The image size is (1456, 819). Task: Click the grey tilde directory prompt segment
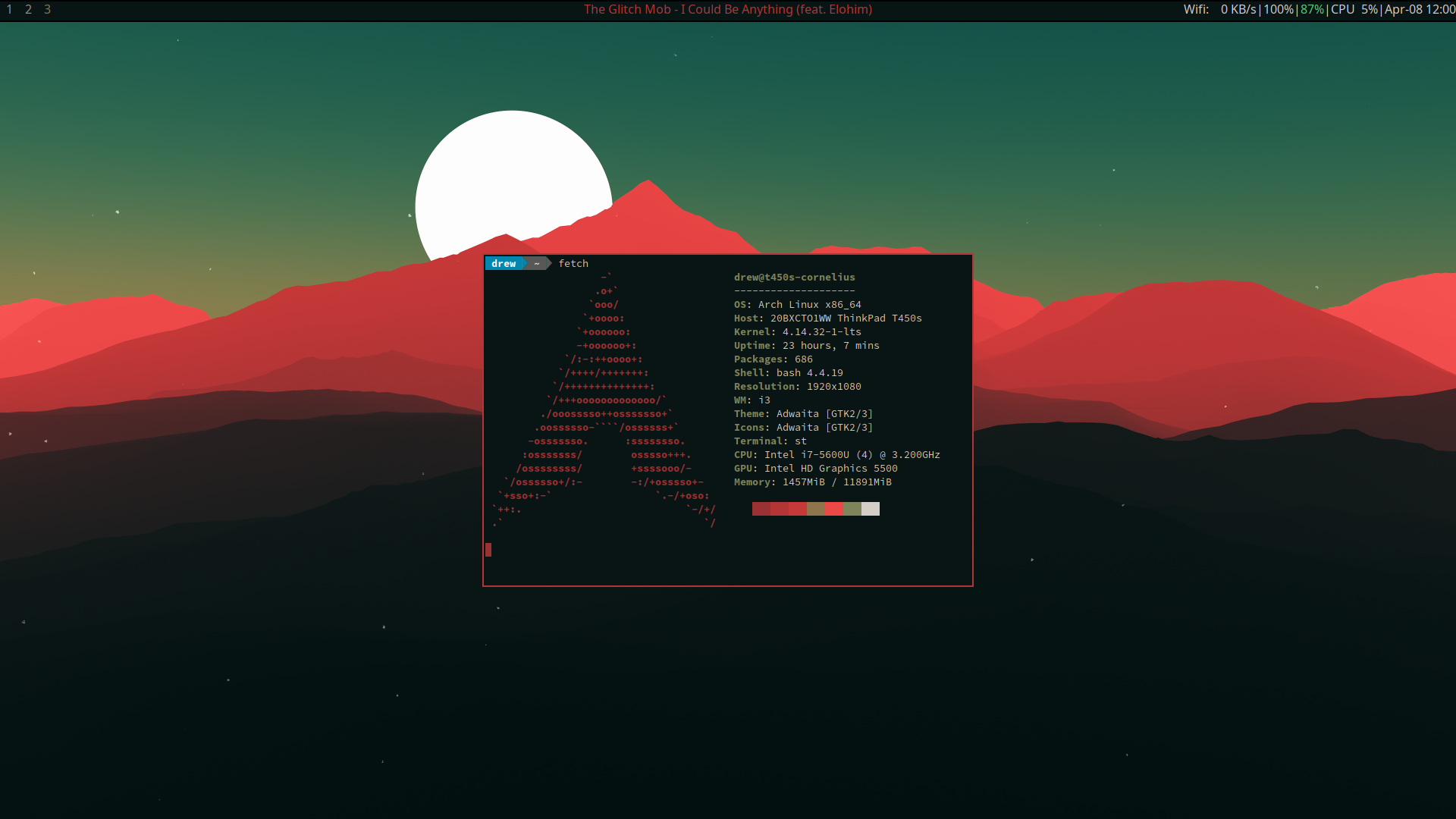click(537, 264)
